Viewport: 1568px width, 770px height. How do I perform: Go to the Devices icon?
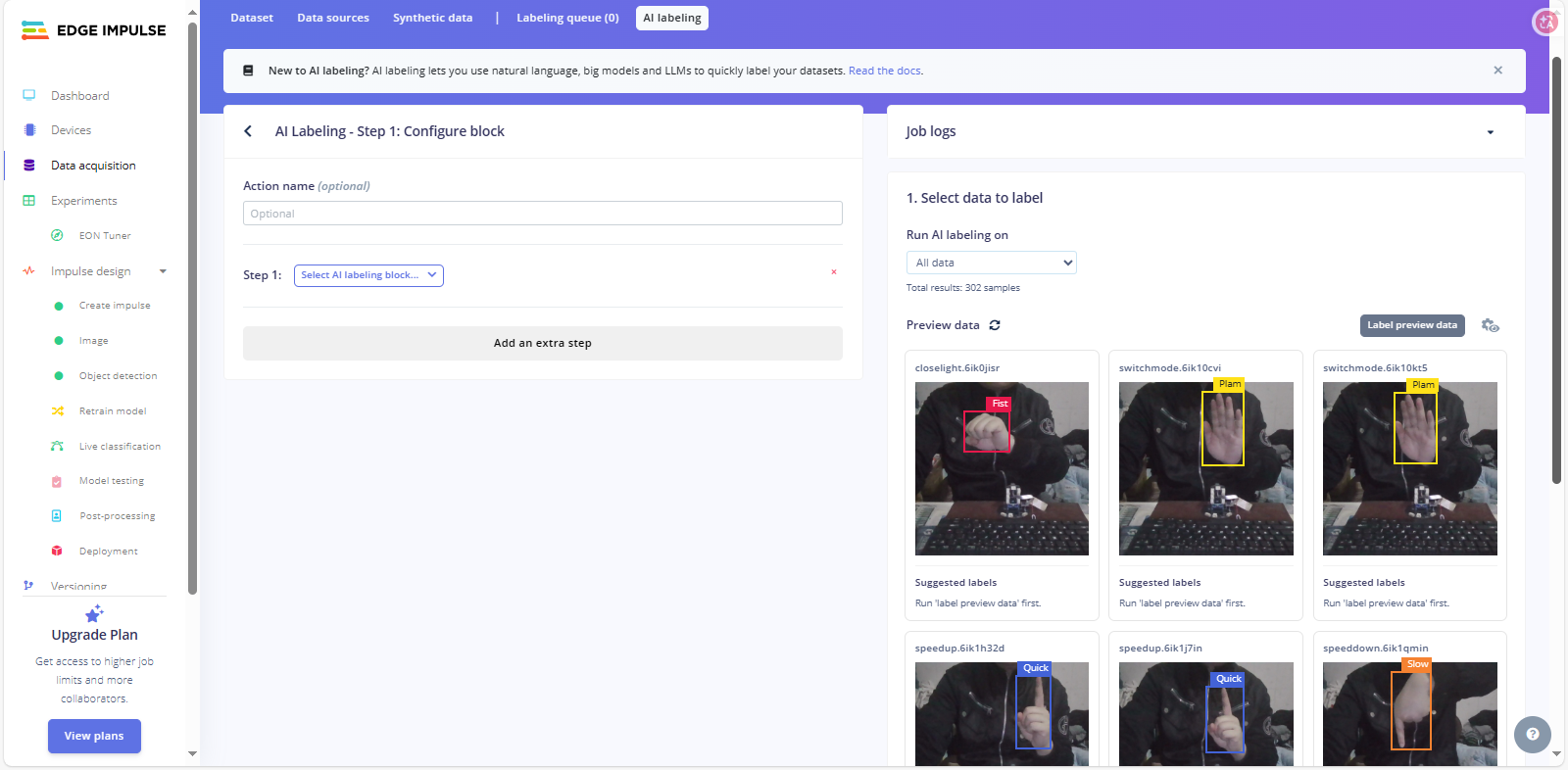point(29,130)
